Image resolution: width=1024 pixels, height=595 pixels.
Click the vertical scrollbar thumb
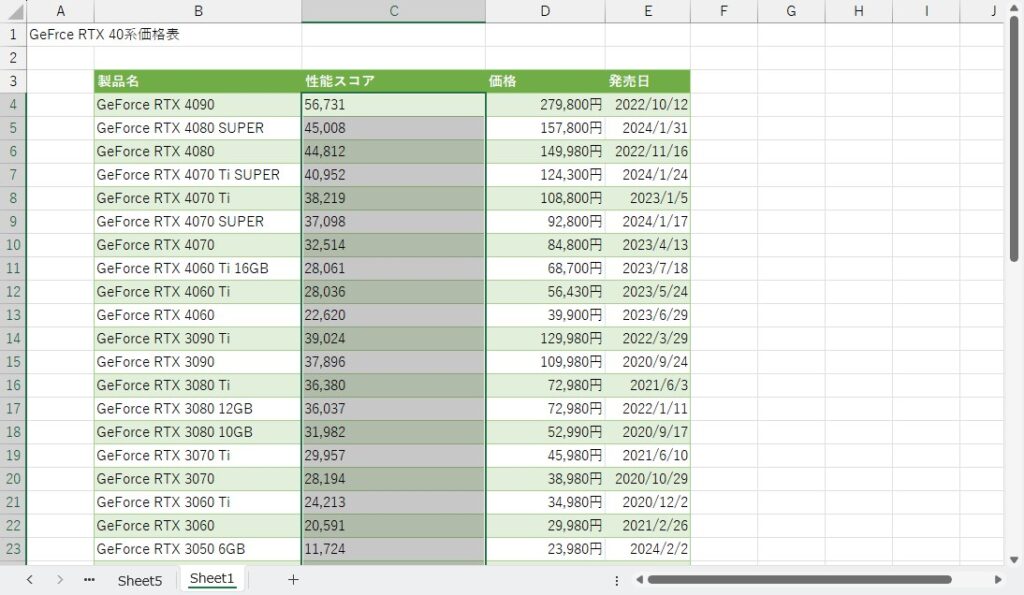(x=1012, y=140)
